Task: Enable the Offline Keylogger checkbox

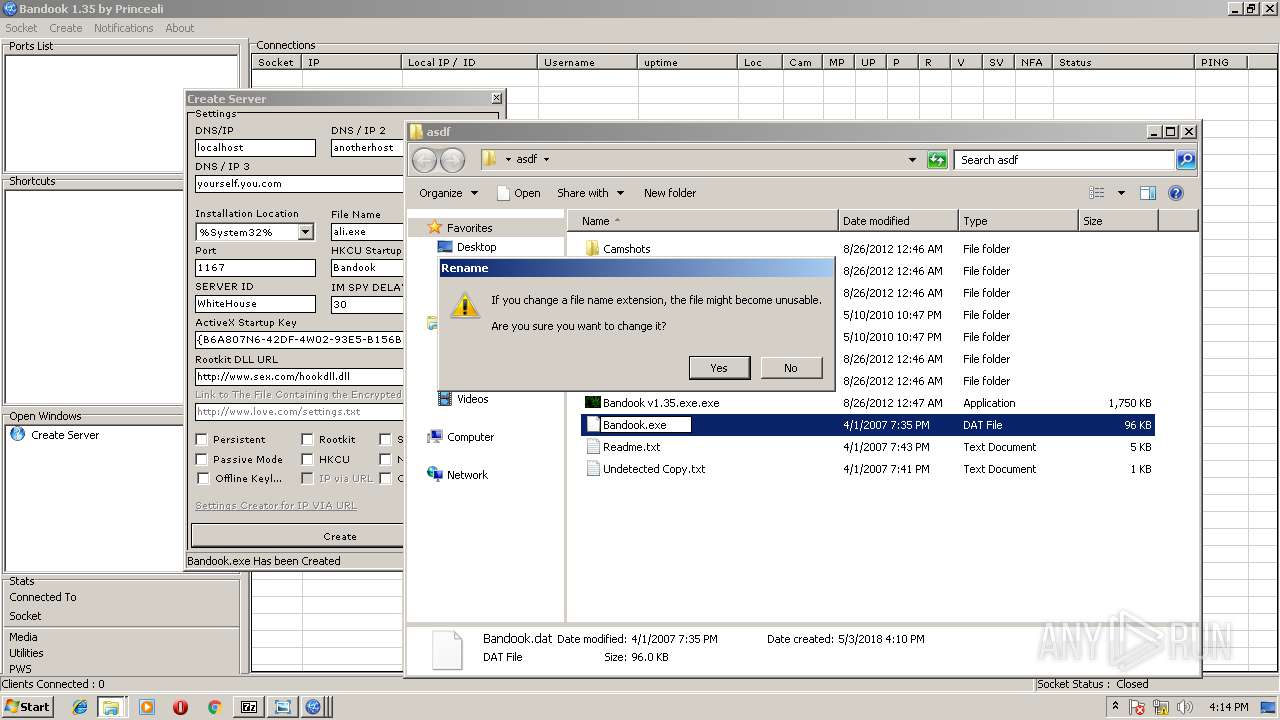Action: click(202, 478)
